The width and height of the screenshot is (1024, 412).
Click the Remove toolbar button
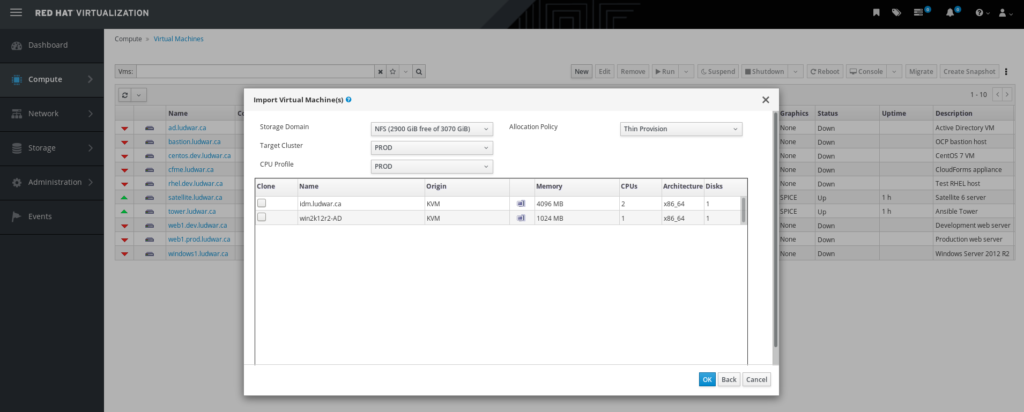click(x=632, y=72)
